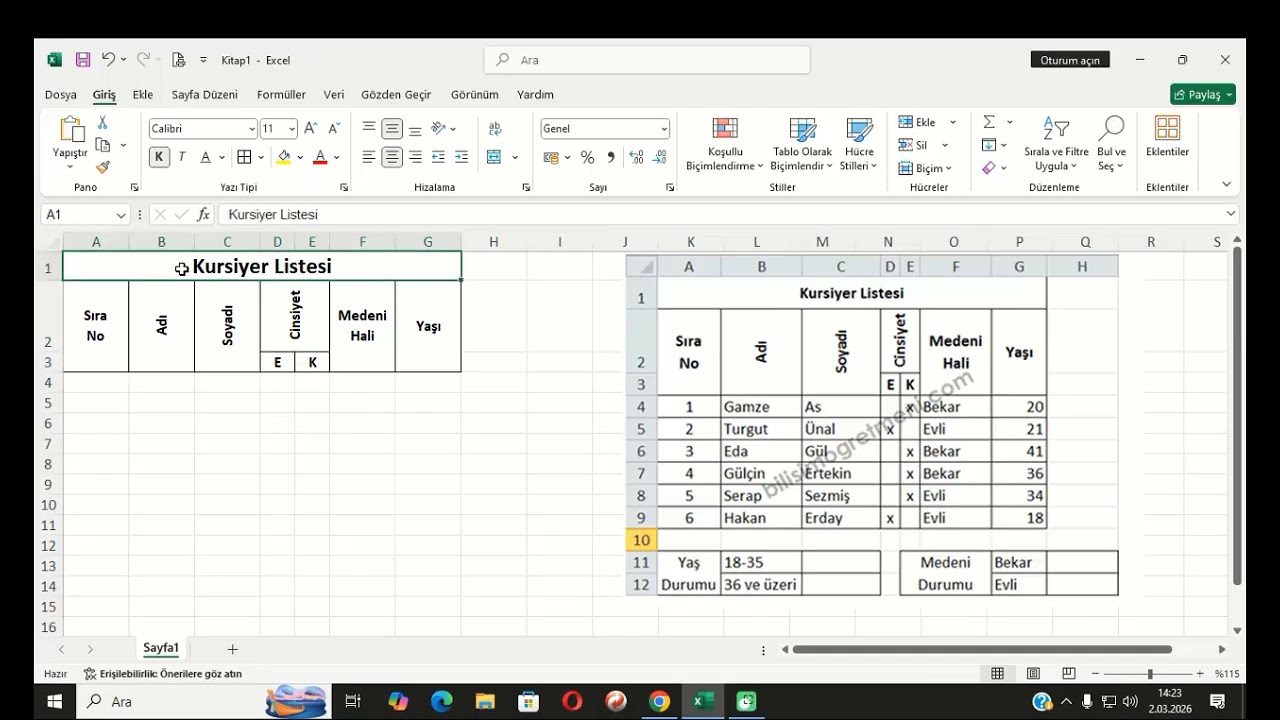Click the AutoSum sigma icon
This screenshot has height=720, width=1280.
(x=989, y=122)
